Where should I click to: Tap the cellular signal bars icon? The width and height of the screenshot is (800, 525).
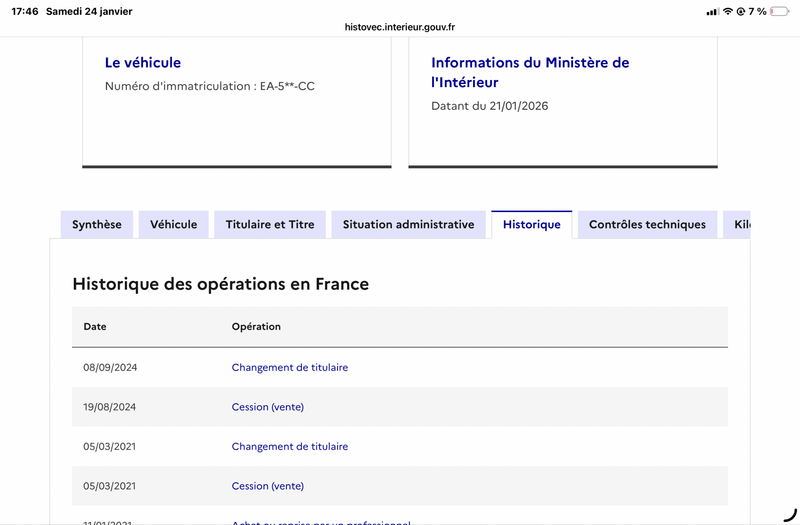pos(712,11)
